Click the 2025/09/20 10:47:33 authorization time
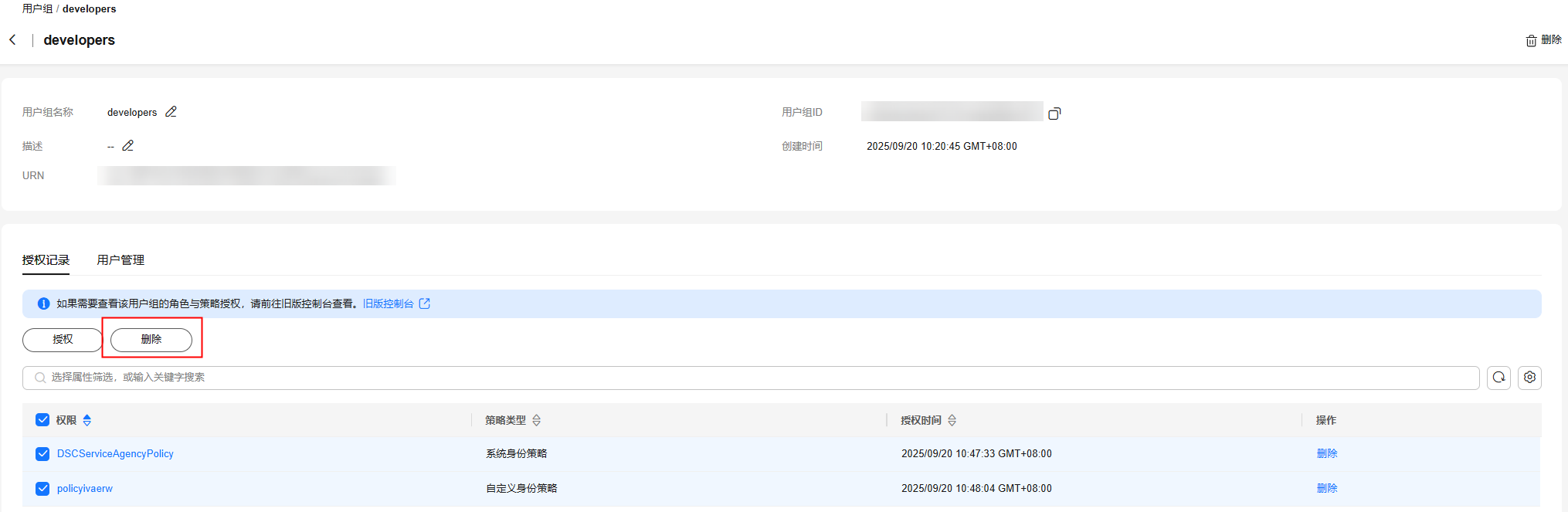The width and height of the screenshot is (1568, 512). 976,454
